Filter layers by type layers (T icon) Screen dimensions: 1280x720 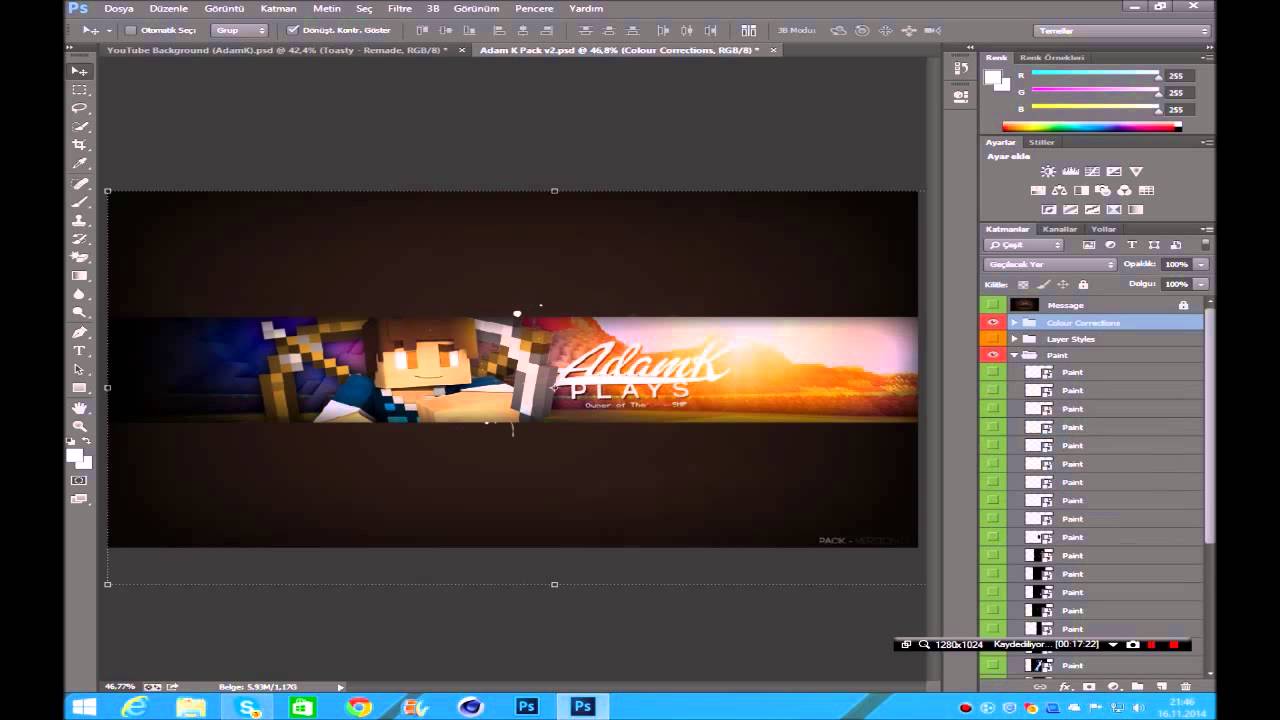pos(1132,245)
